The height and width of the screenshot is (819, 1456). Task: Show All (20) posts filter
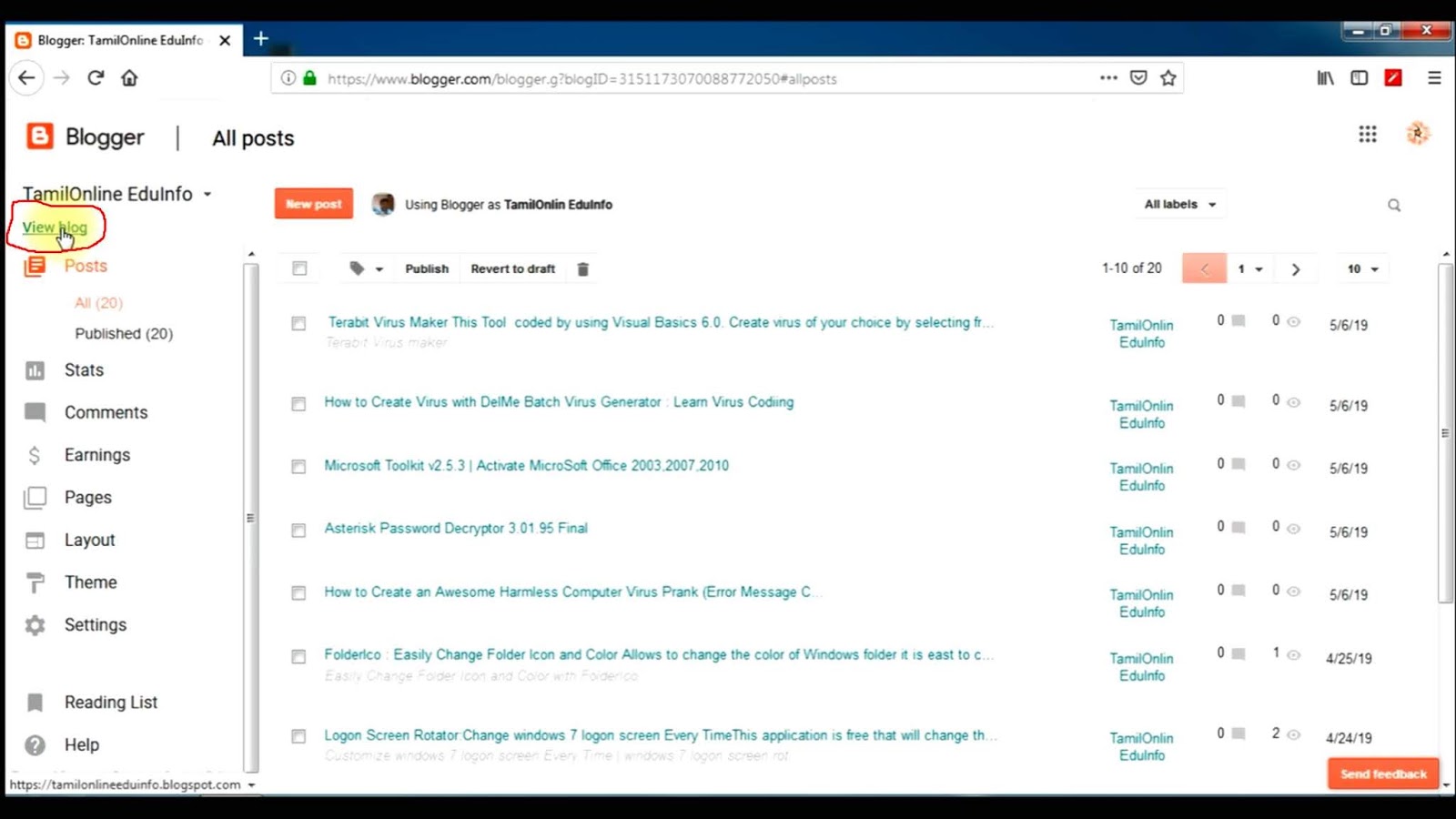[98, 303]
